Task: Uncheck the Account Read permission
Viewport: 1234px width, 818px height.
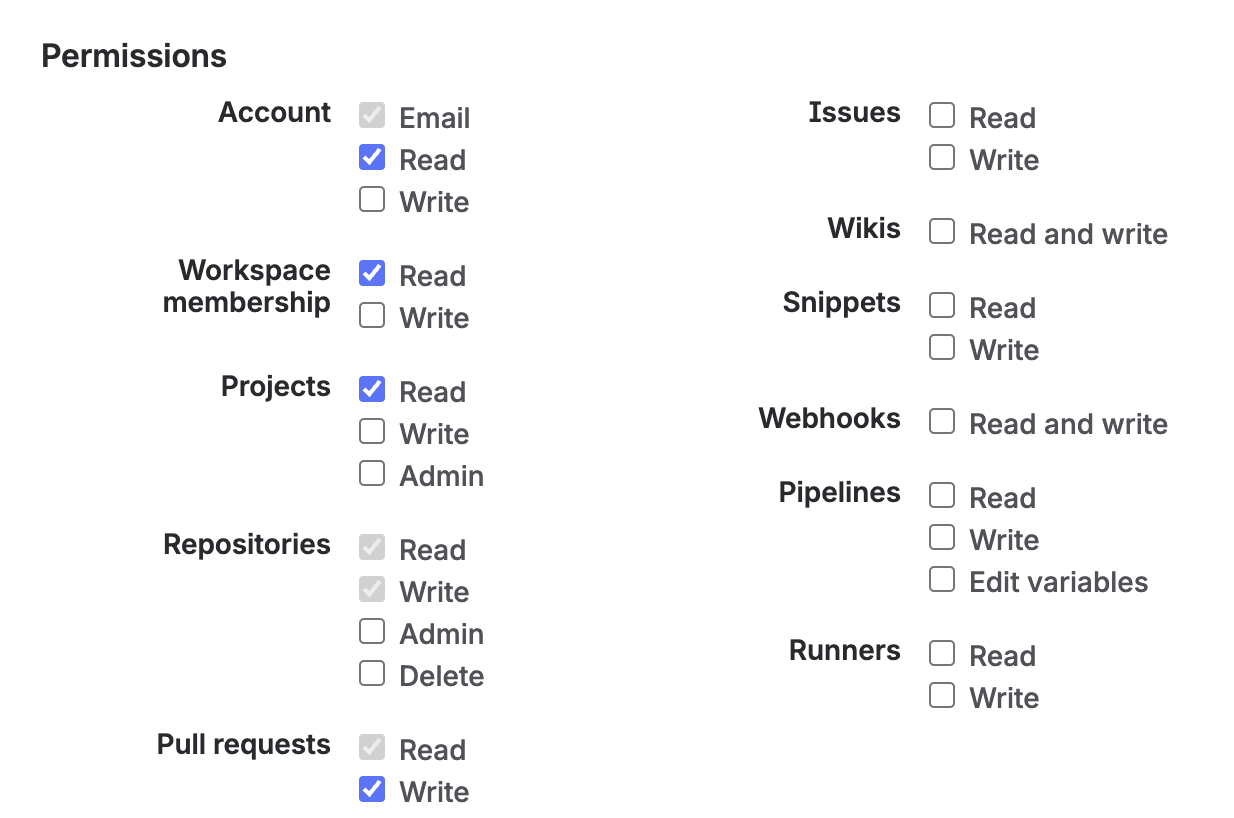Action: [x=372, y=158]
